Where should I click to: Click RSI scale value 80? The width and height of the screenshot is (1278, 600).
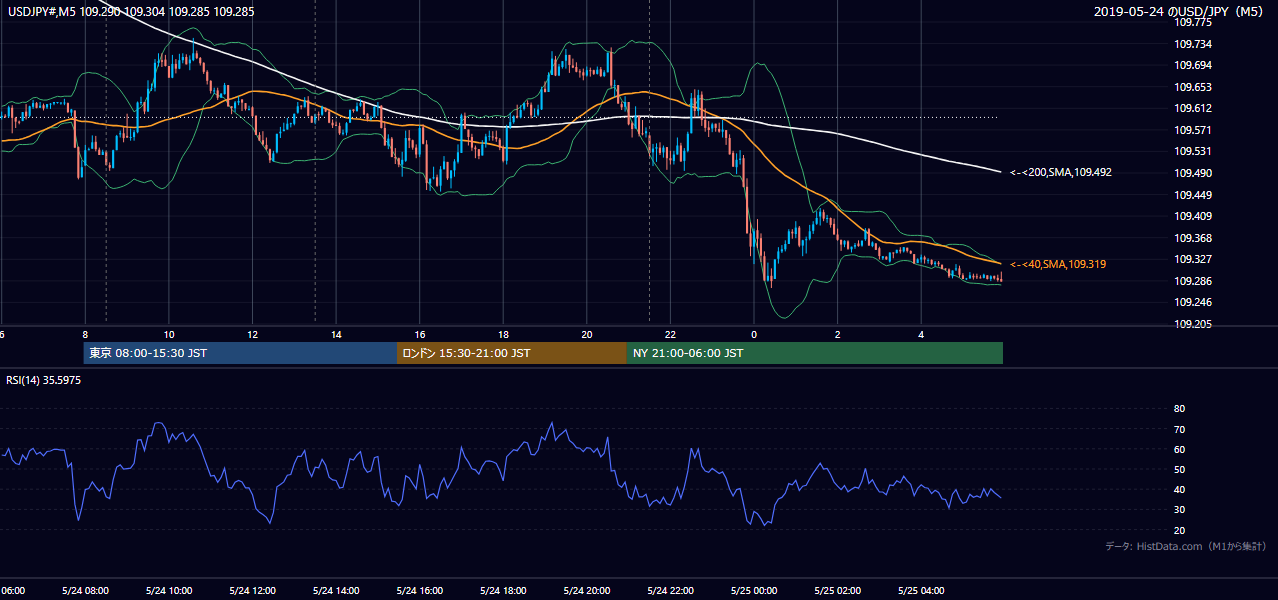1179,409
